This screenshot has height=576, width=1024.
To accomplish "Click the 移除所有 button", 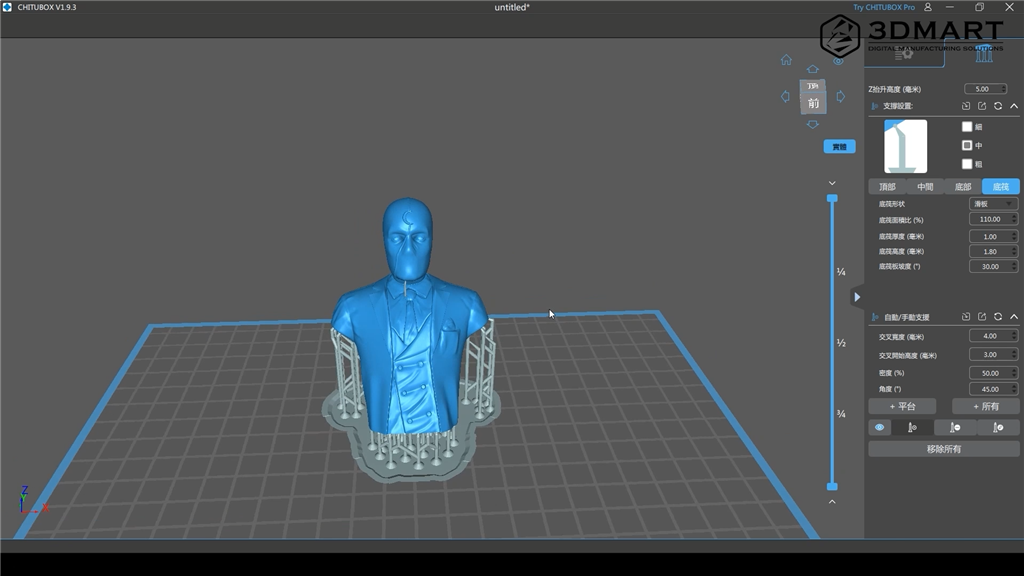I will [x=943, y=449].
